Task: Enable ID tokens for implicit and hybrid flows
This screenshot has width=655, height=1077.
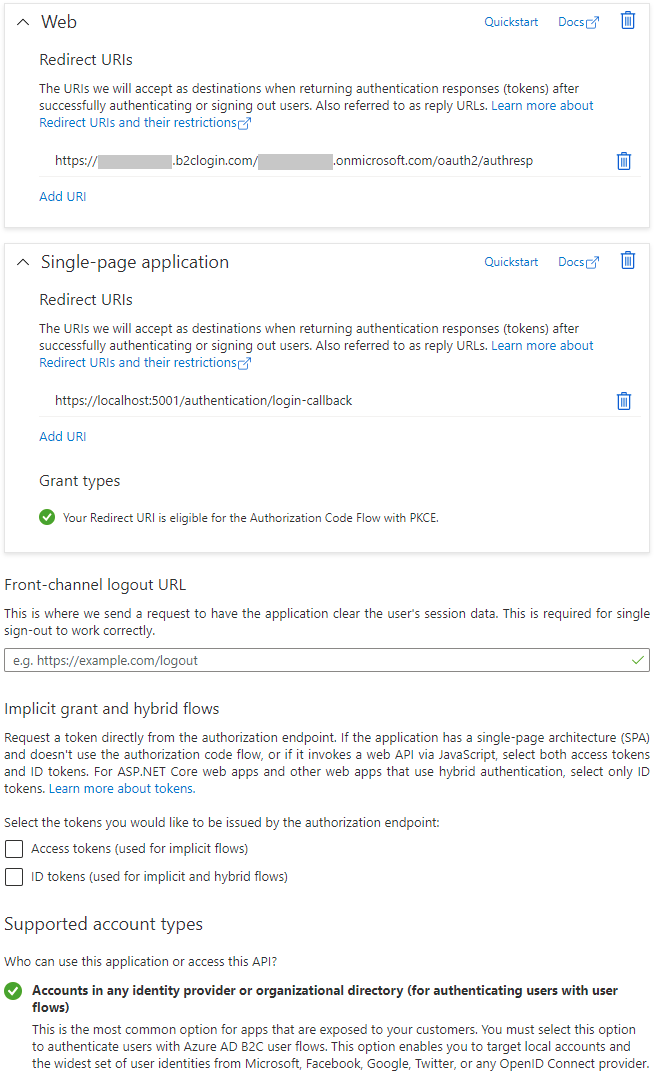Action: tap(14, 876)
